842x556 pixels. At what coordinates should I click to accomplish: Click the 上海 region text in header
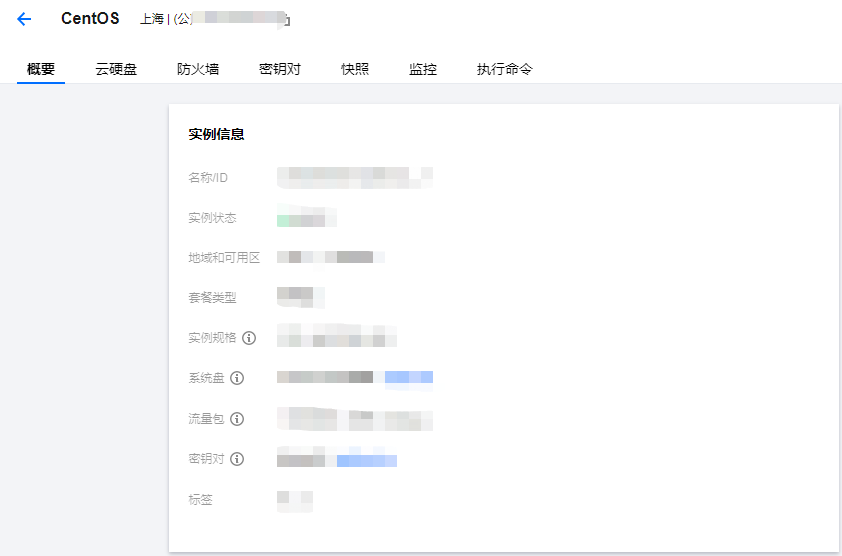[152, 19]
